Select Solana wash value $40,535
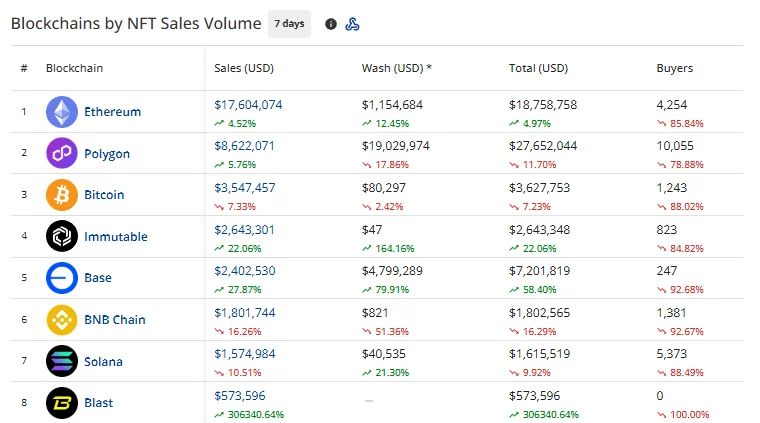Viewport: 760px width, 423px height. (x=383, y=354)
